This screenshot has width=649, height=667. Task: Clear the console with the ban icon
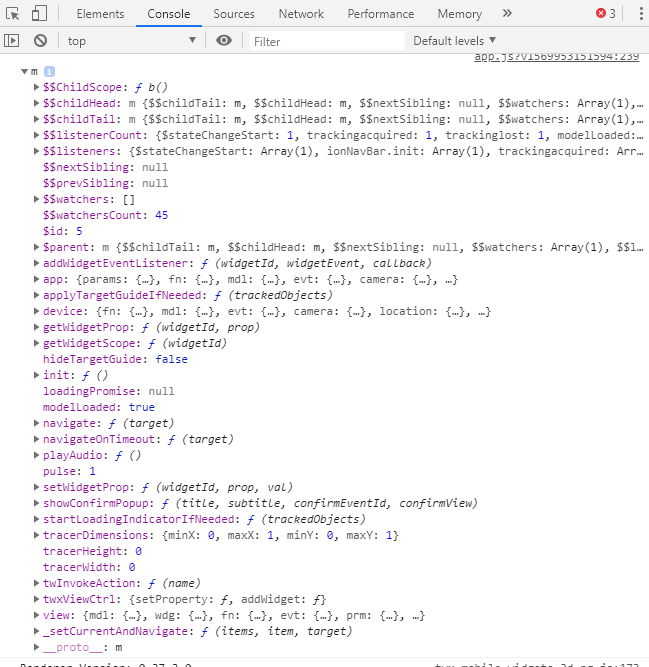[x=40, y=40]
